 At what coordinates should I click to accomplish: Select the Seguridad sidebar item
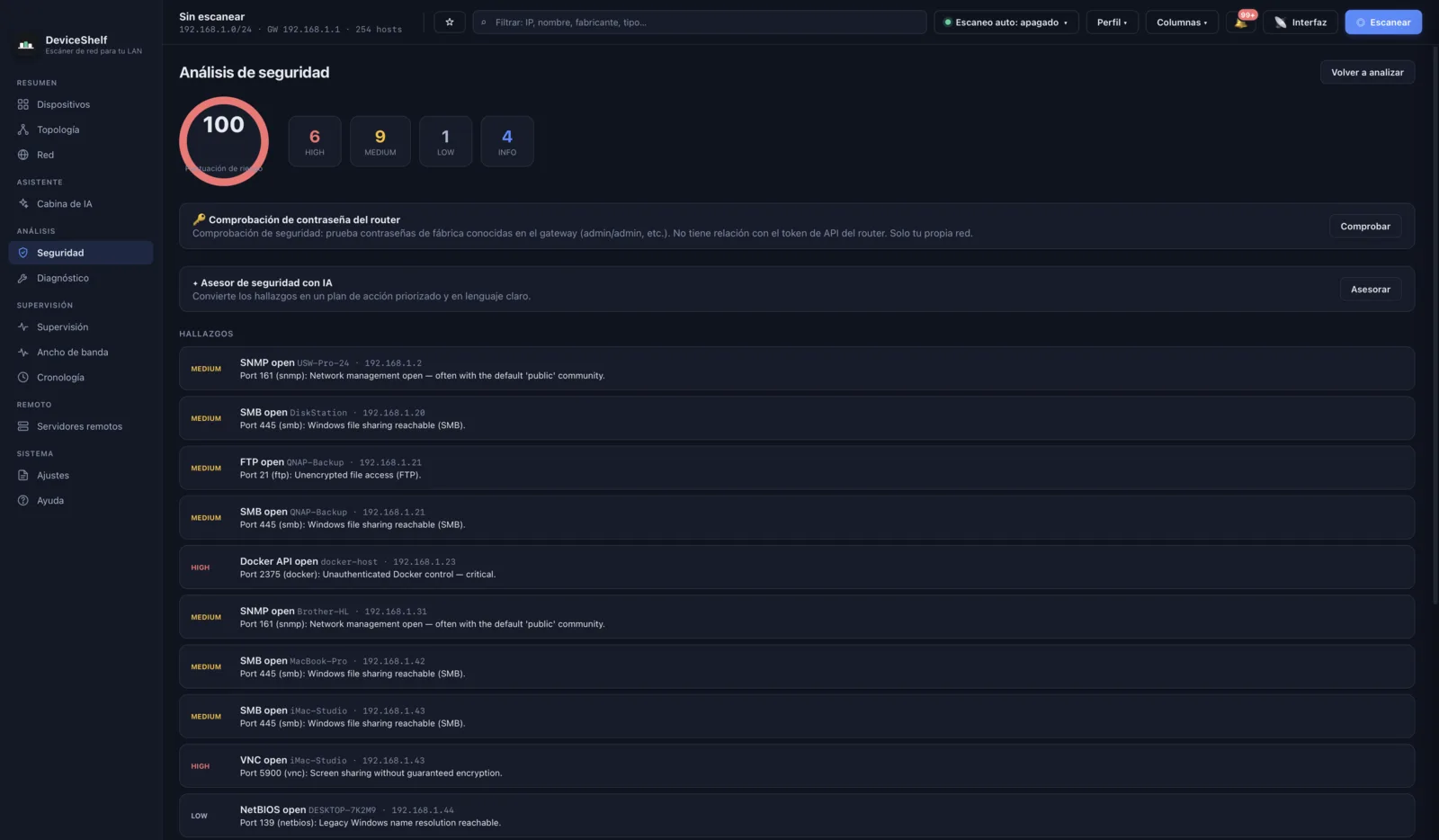coord(81,253)
